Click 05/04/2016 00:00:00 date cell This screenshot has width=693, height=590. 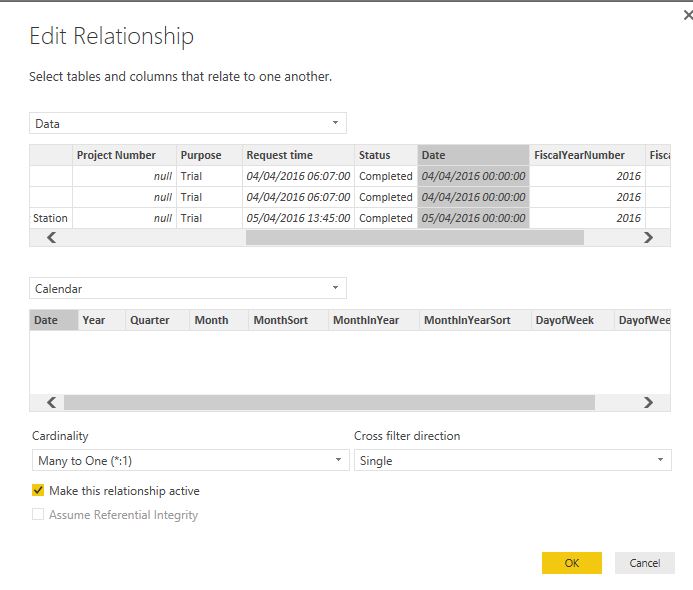click(x=473, y=218)
